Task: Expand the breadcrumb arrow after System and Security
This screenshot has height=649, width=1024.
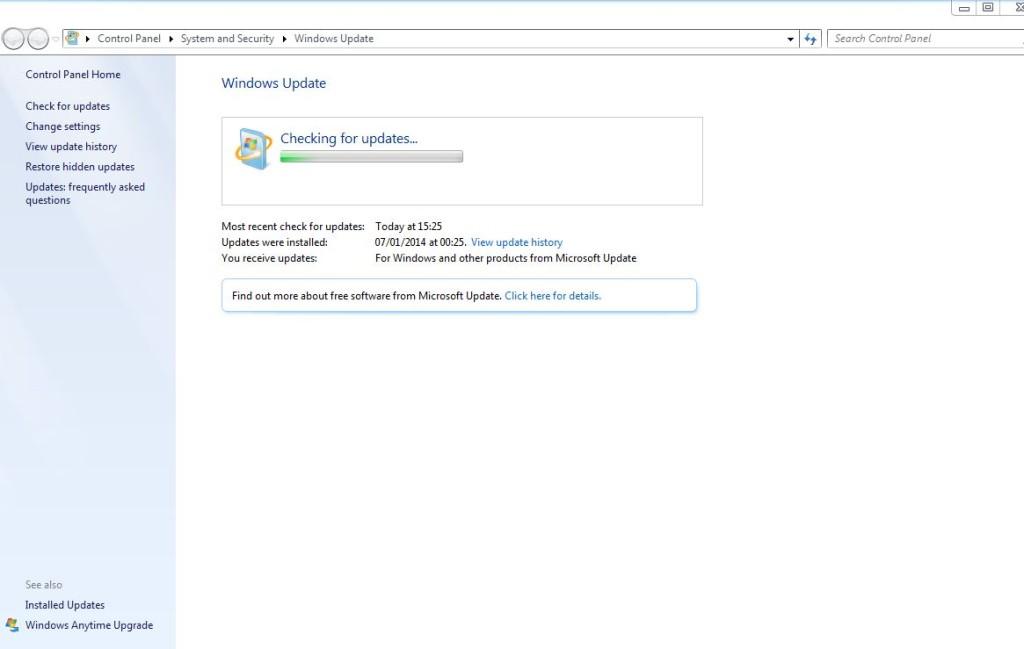Action: (283, 38)
